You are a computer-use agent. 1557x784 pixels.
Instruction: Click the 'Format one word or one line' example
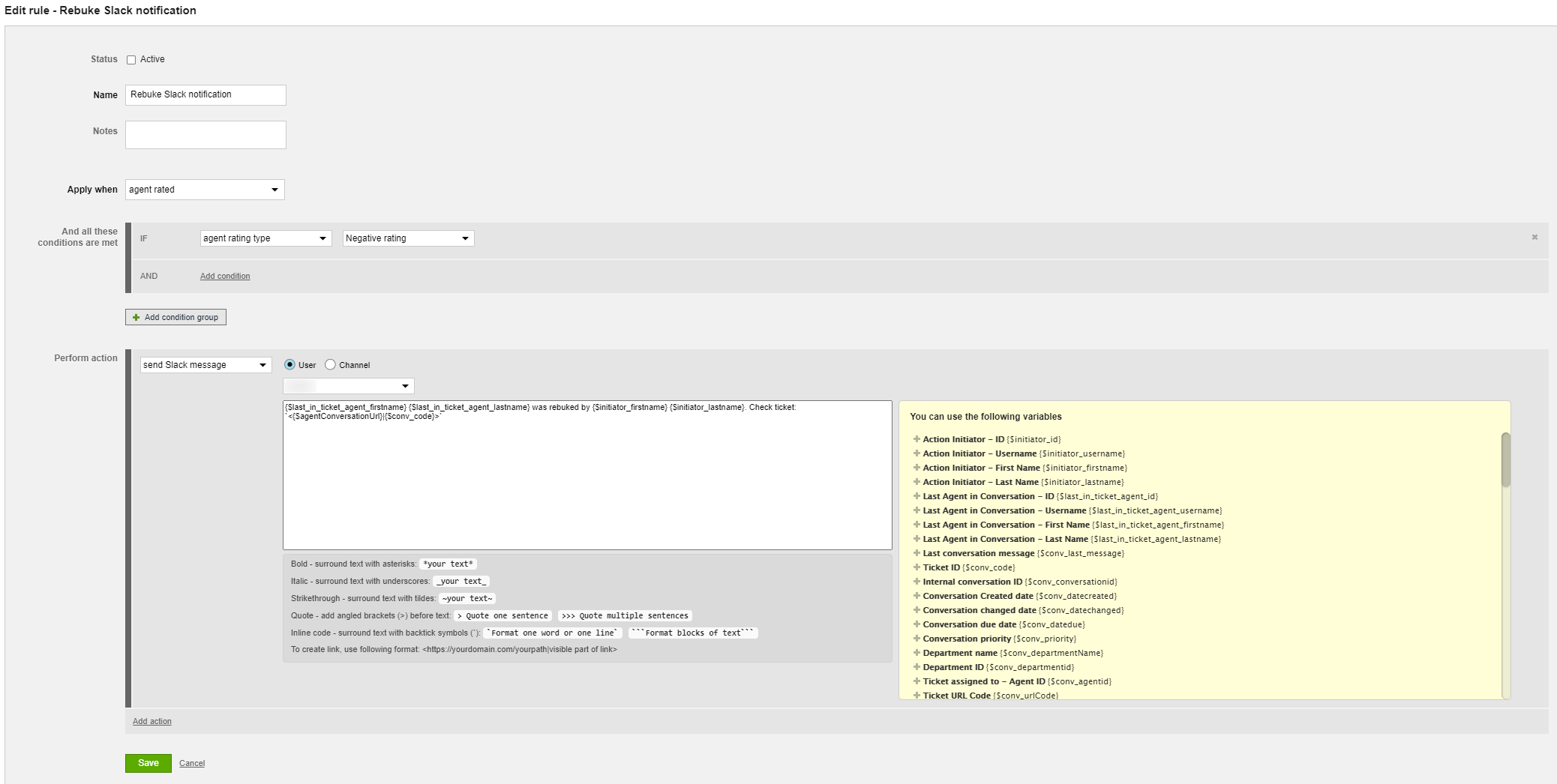point(553,633)
